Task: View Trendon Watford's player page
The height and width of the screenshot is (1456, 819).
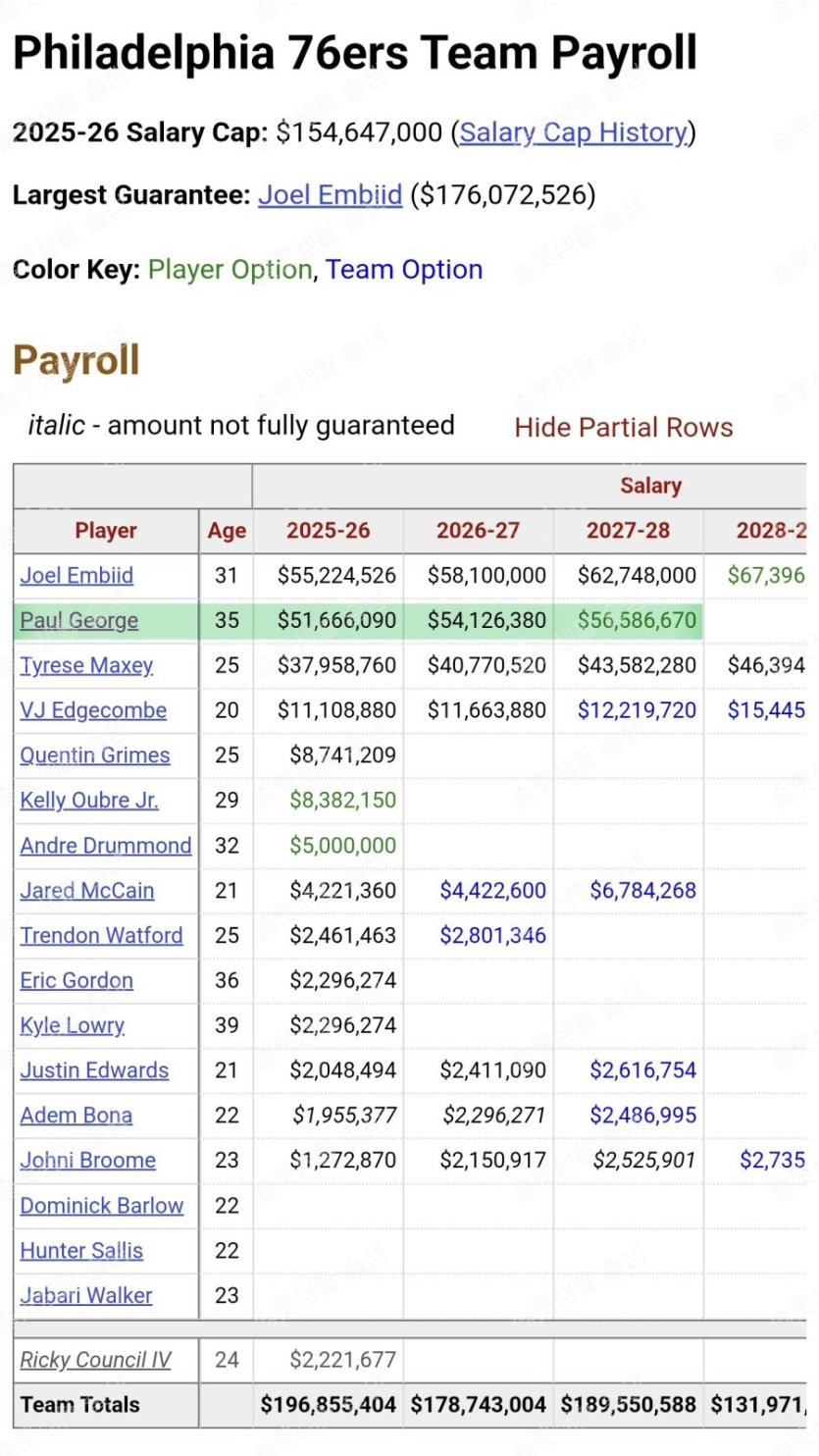Action: 101,936
